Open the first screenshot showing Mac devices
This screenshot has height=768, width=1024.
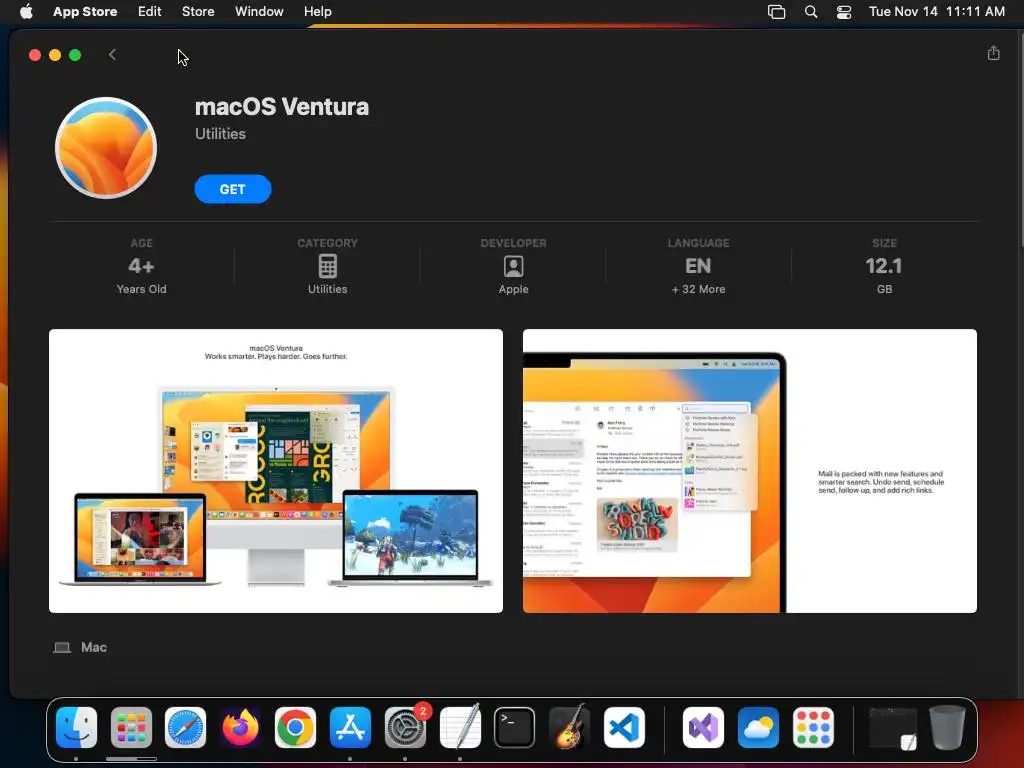click(276, 471)
